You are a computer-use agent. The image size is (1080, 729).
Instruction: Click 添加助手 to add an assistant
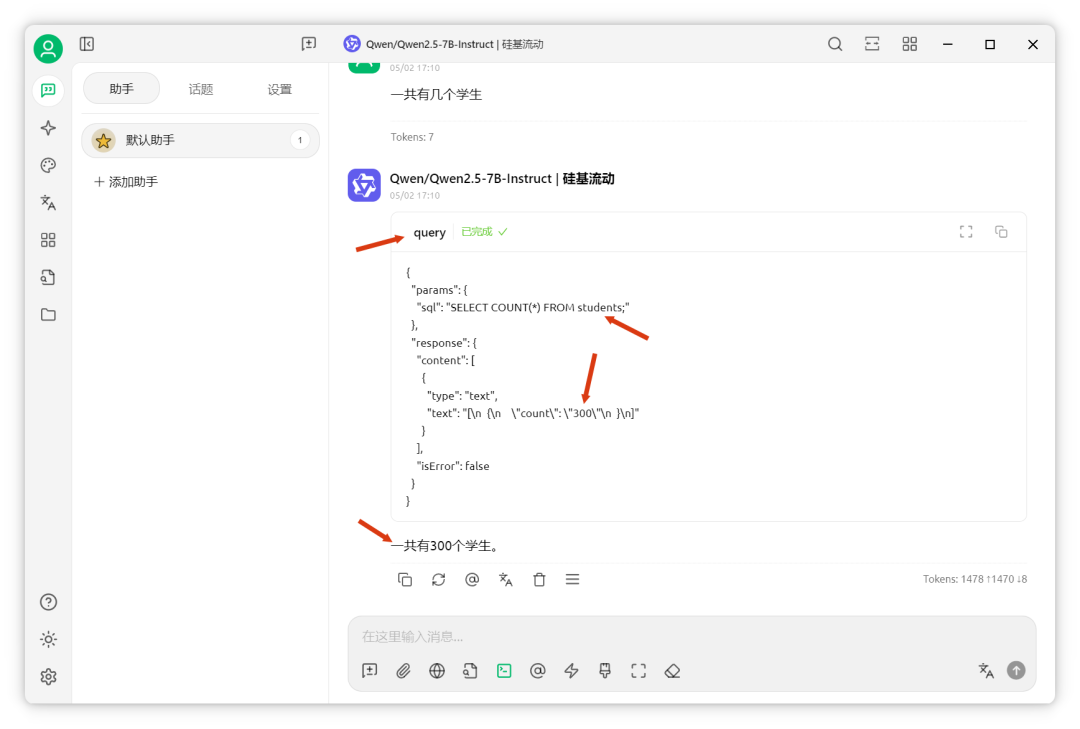point(126,182)
